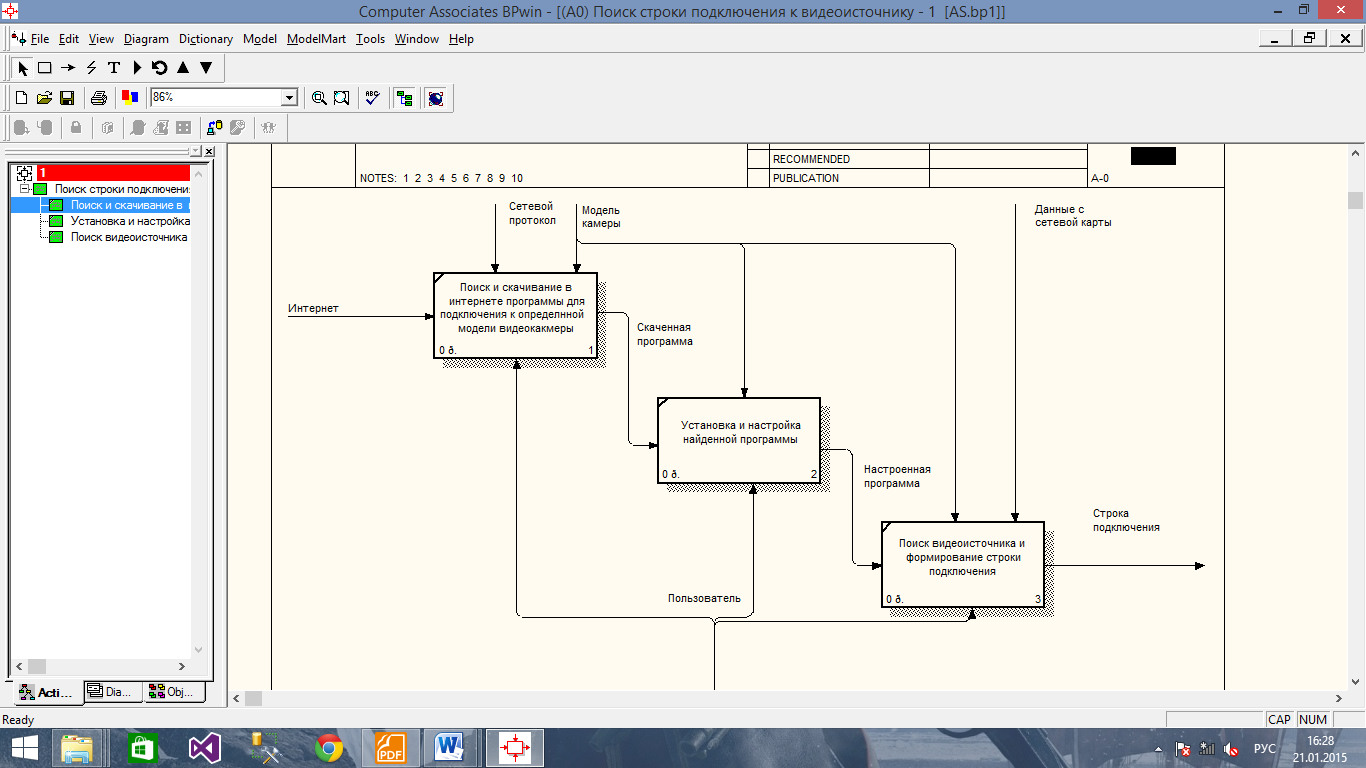Toggle the Model Explorer tree button
The image size is (1366, 768).
[x=404, y=98]
